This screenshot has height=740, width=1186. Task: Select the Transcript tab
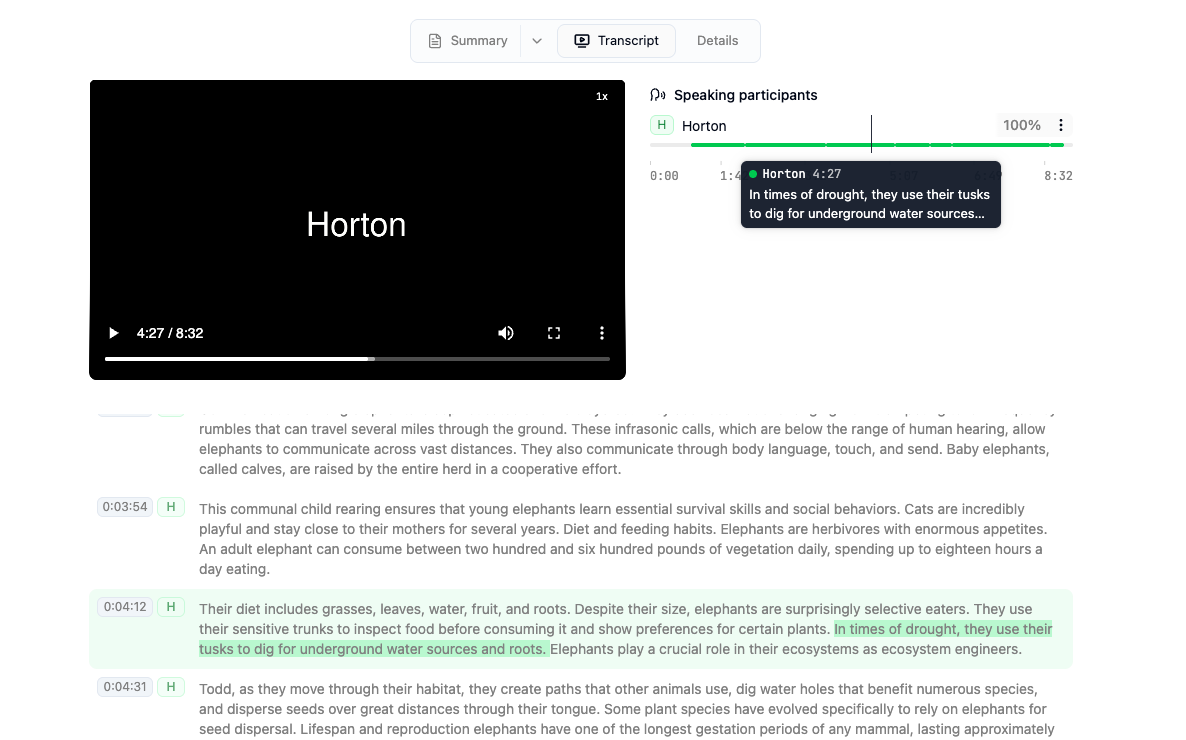[x=616, y=41]
